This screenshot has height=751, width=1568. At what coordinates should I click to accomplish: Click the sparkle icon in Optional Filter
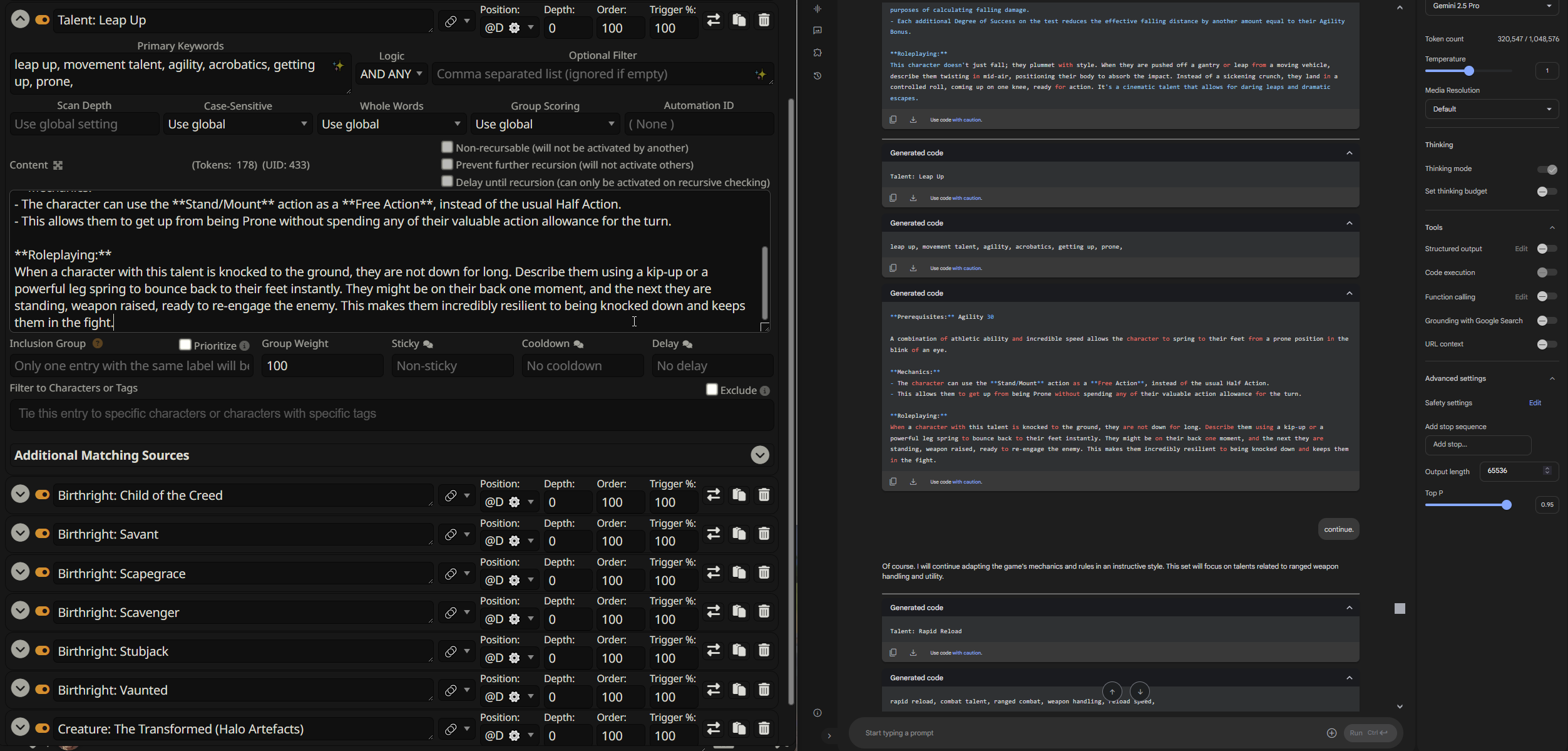(x=761, y=75)
